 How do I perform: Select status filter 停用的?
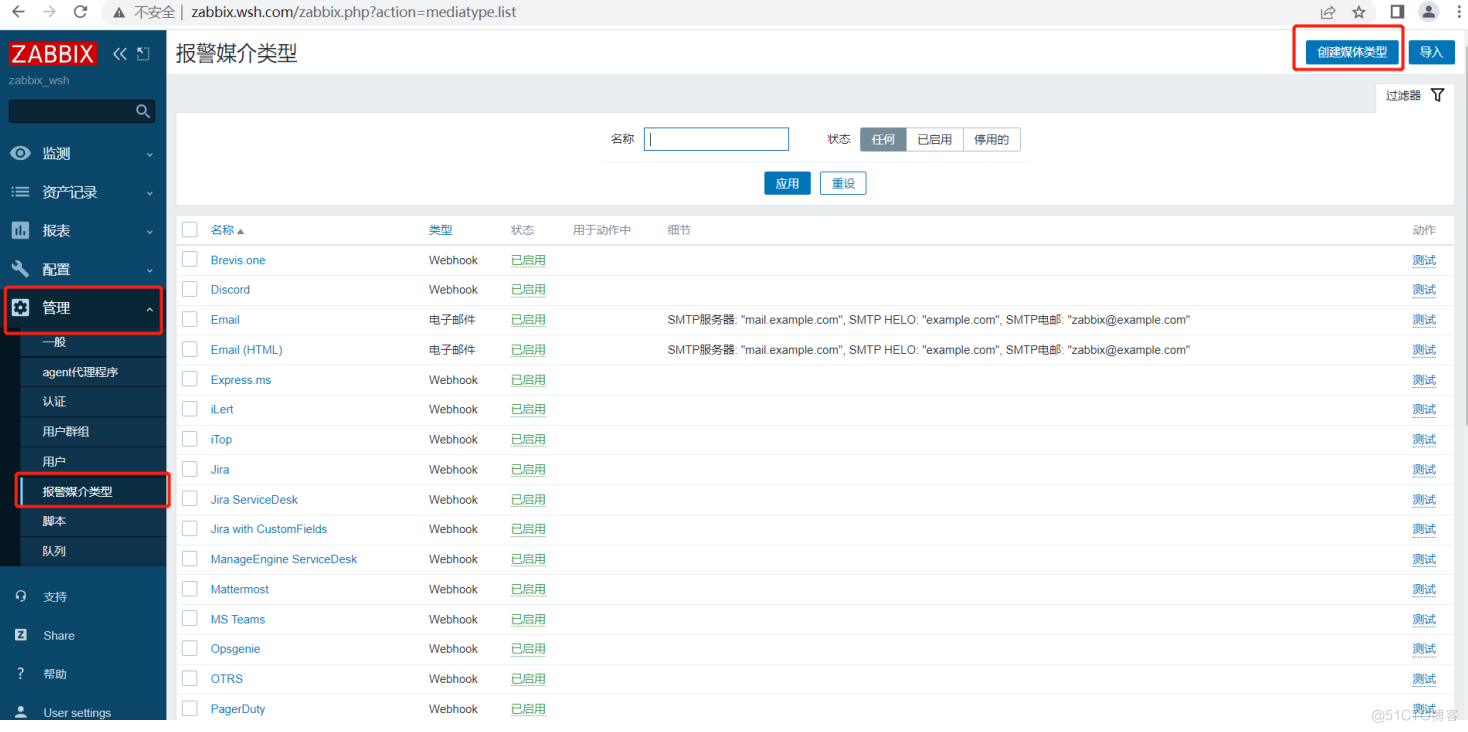991,140
